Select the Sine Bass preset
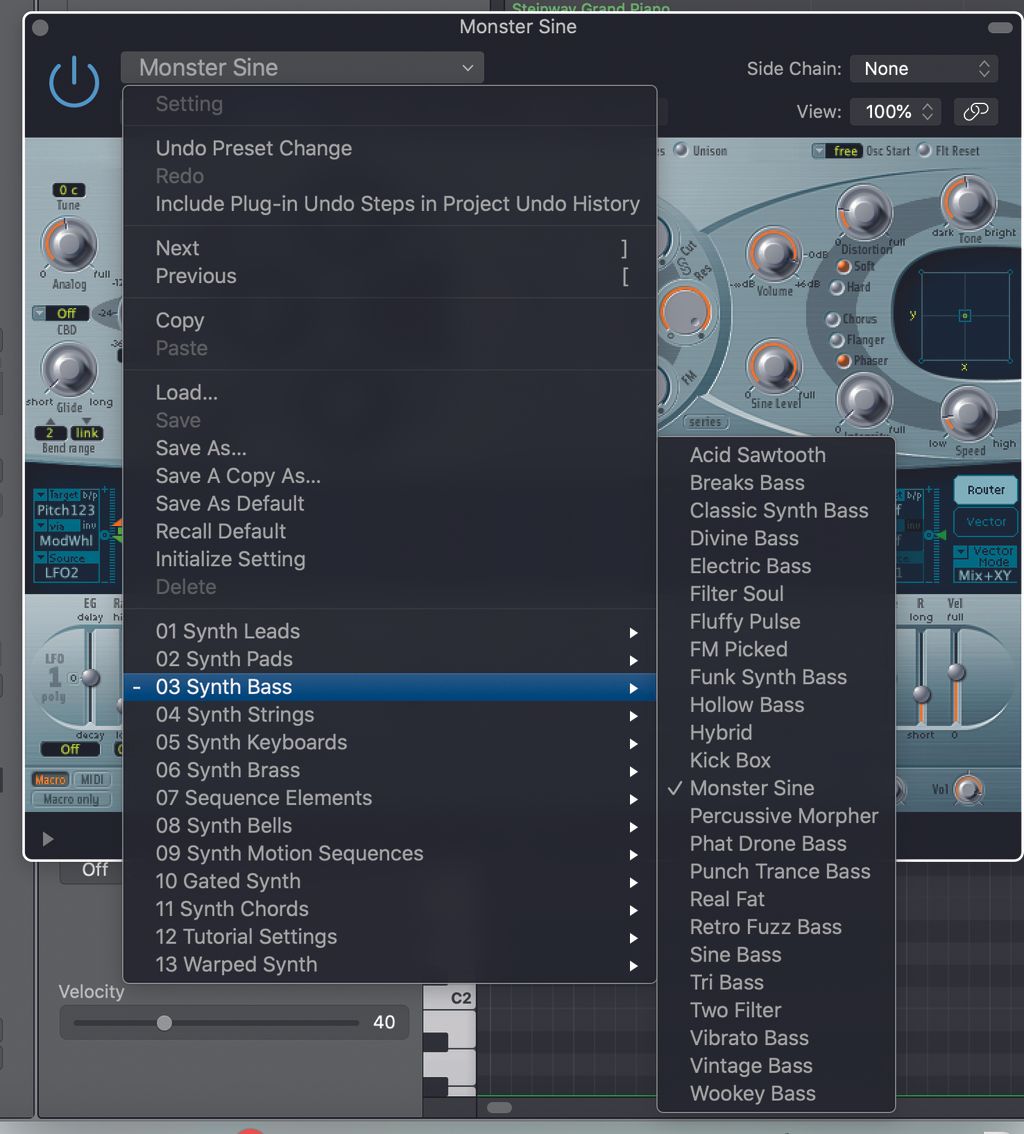Image resolution: width=1024 pixels, height=1134 pixels. (735, 955)
